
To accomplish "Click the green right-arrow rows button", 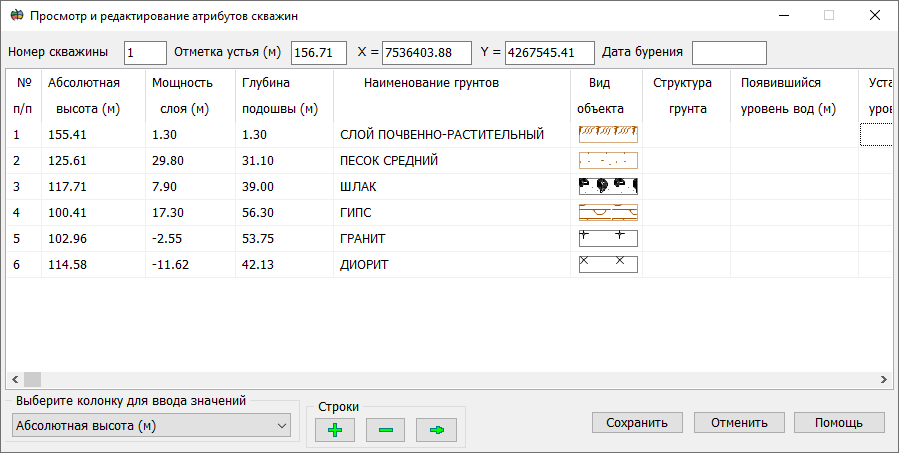I will pos(436,429).
